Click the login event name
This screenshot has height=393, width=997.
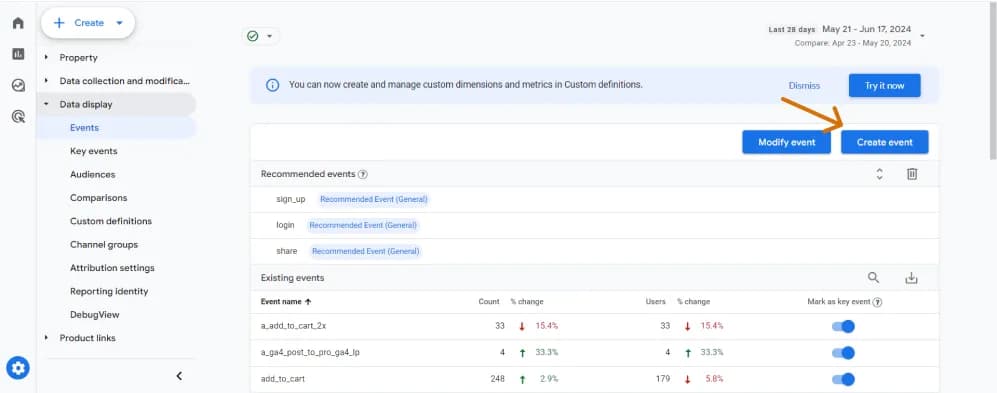click(285, 225)
